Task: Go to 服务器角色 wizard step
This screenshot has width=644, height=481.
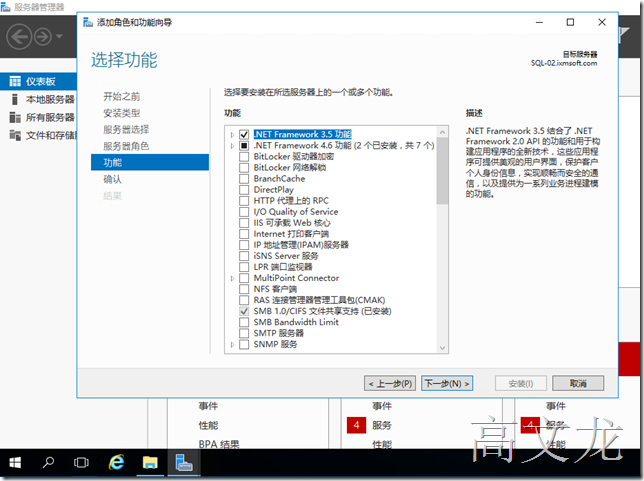Action: click(x=126, y=146)
